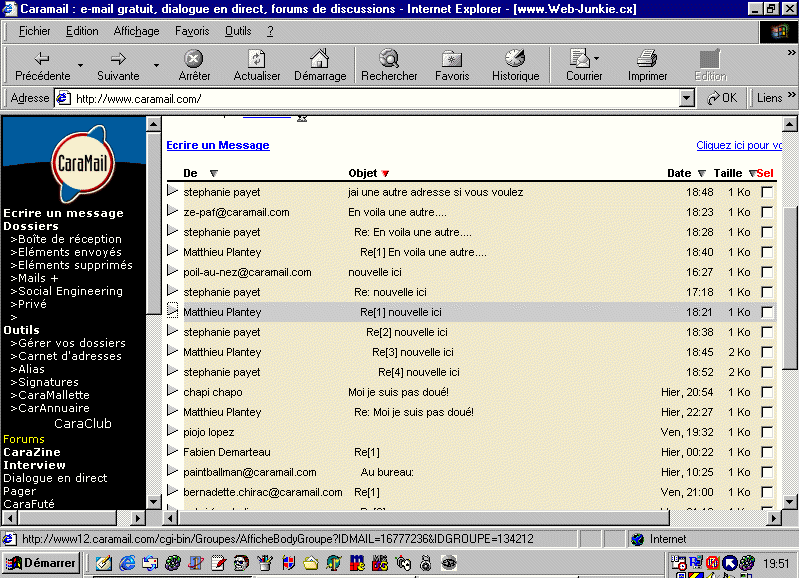Click the sidebar scroll right arrow
Image resolution: width=799 pixels, height=578 pixels.
click(x=138, y=518)
